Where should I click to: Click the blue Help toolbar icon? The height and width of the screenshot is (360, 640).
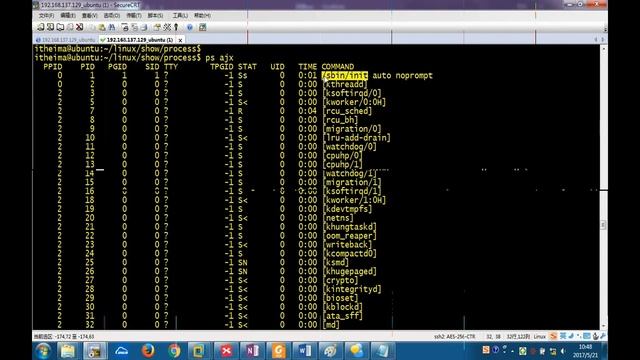(x=190, y=27)
